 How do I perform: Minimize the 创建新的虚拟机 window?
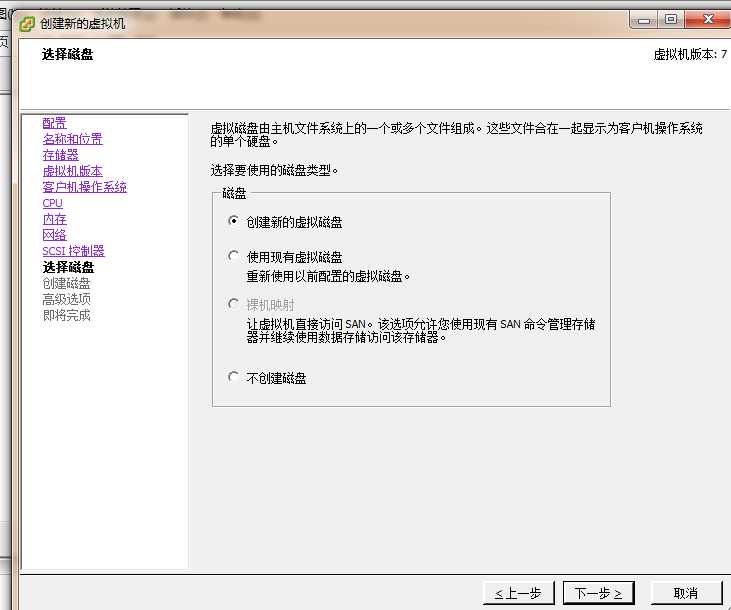644,20
